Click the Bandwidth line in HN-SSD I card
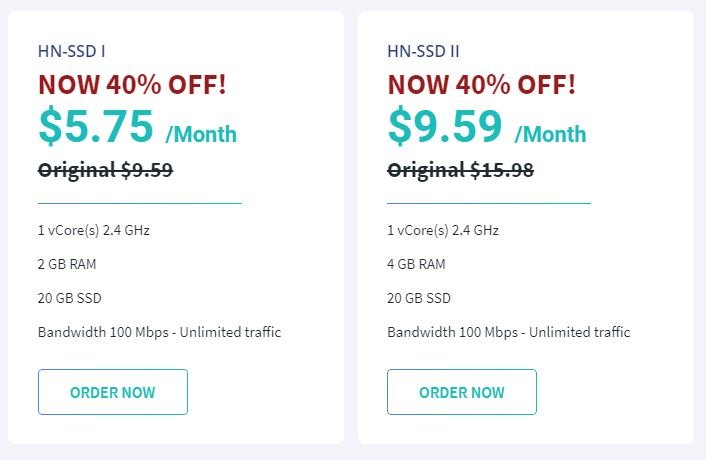The height and width of the screenshot is (460, 706). click(159, 332)
